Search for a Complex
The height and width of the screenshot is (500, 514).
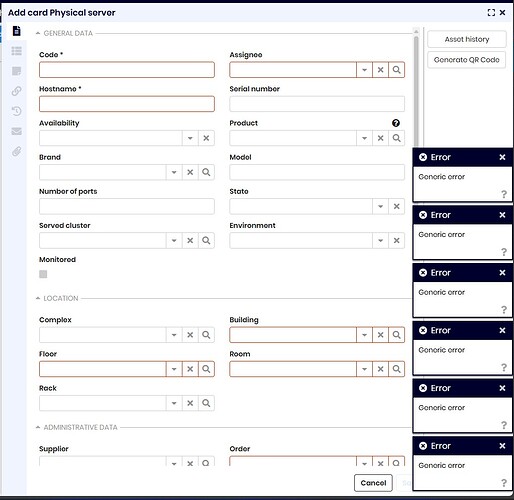click(206, 335)
